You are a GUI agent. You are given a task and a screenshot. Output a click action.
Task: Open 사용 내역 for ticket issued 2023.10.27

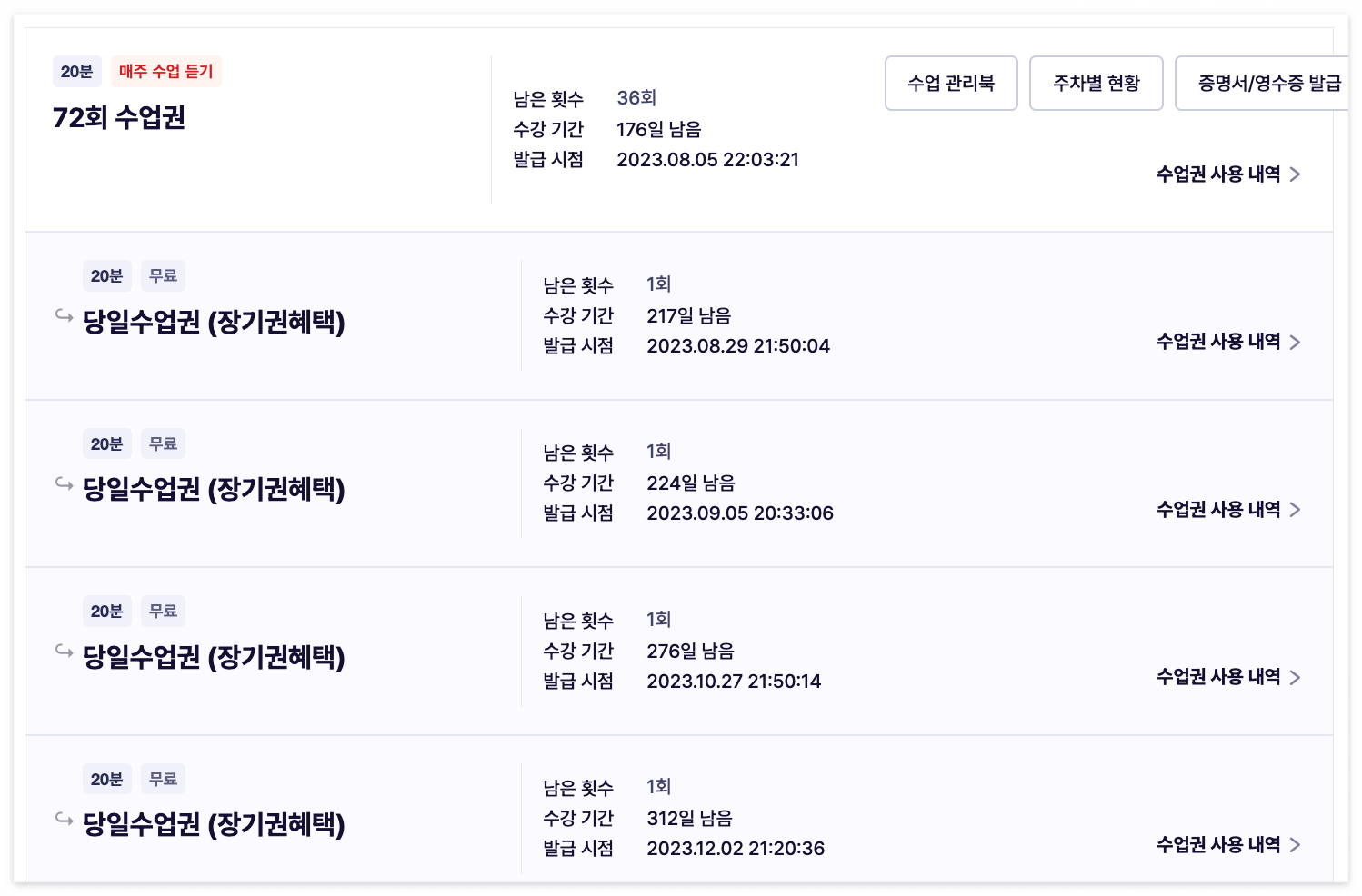(x=1228, y=677)
